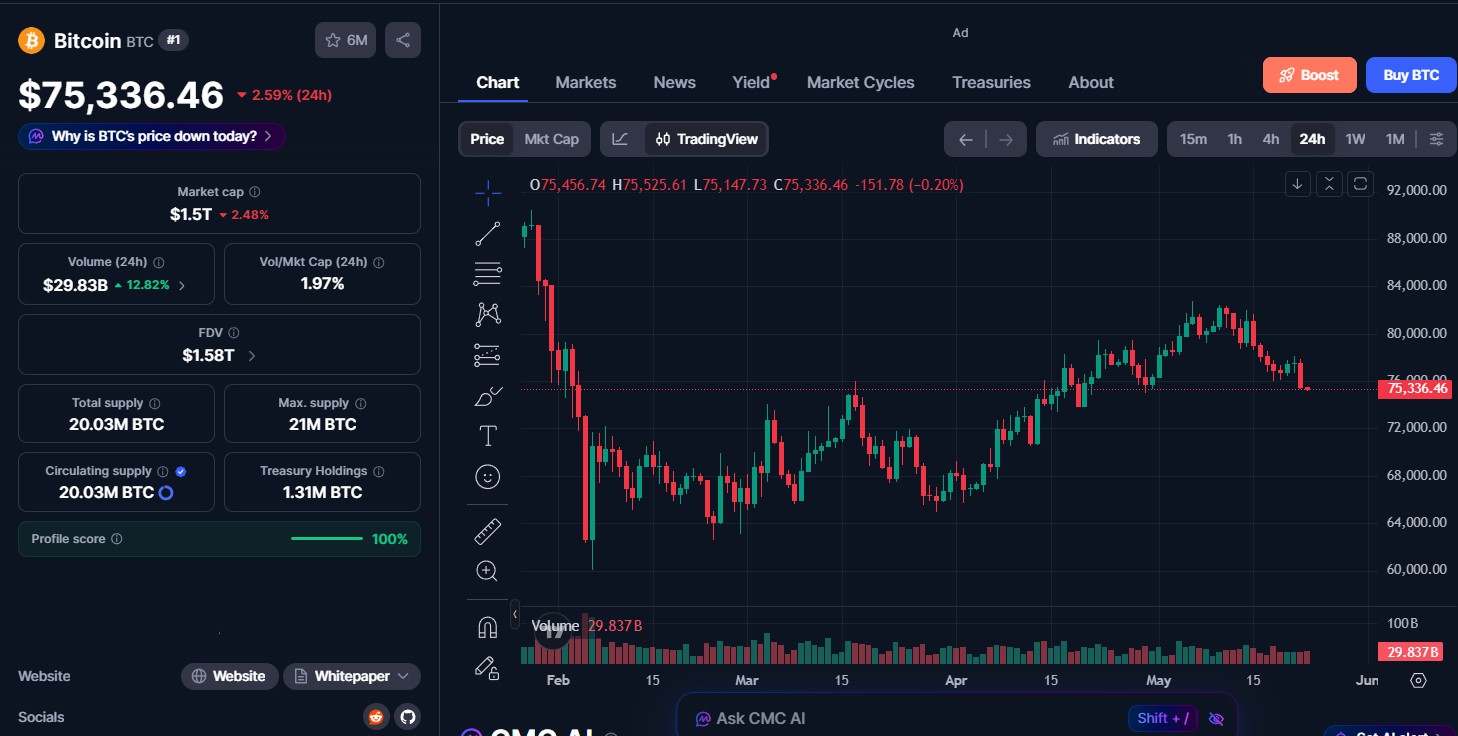The height and width of the screenshot is (736, 1458).
Task: Redo chart action with right arrow
Action: click(x=1006, y=139)
